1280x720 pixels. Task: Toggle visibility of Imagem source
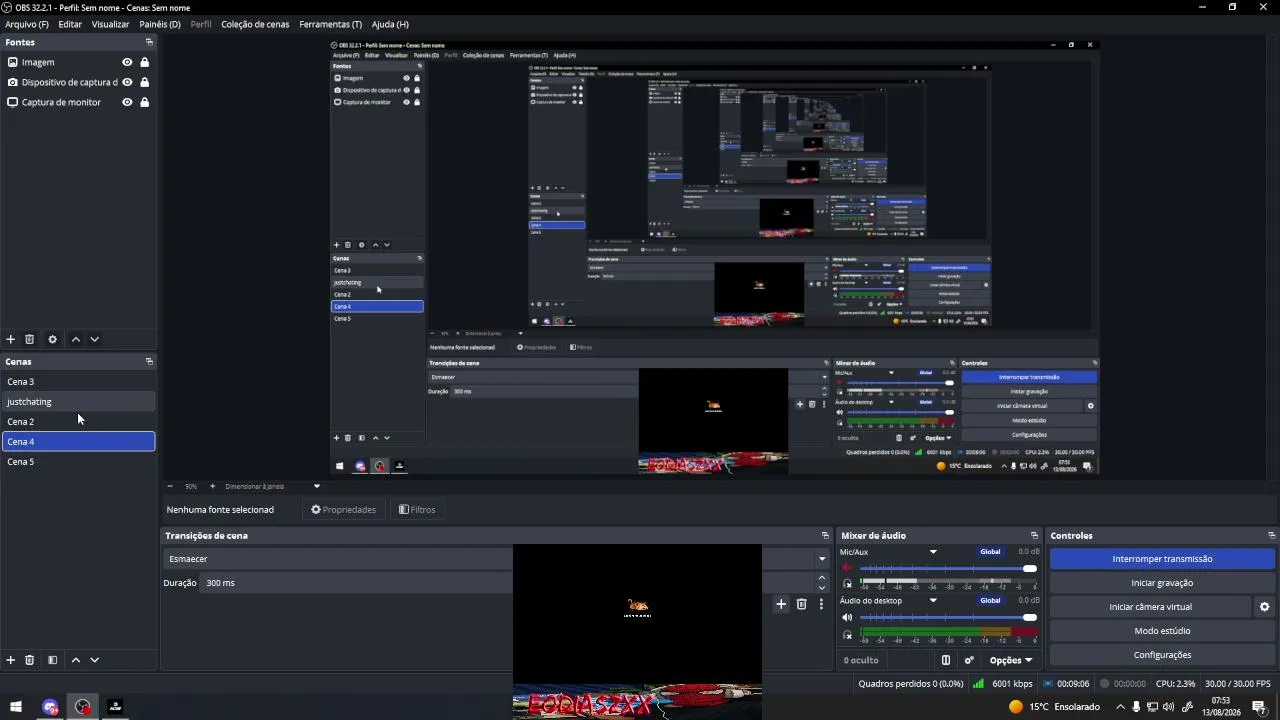[127, 62]
